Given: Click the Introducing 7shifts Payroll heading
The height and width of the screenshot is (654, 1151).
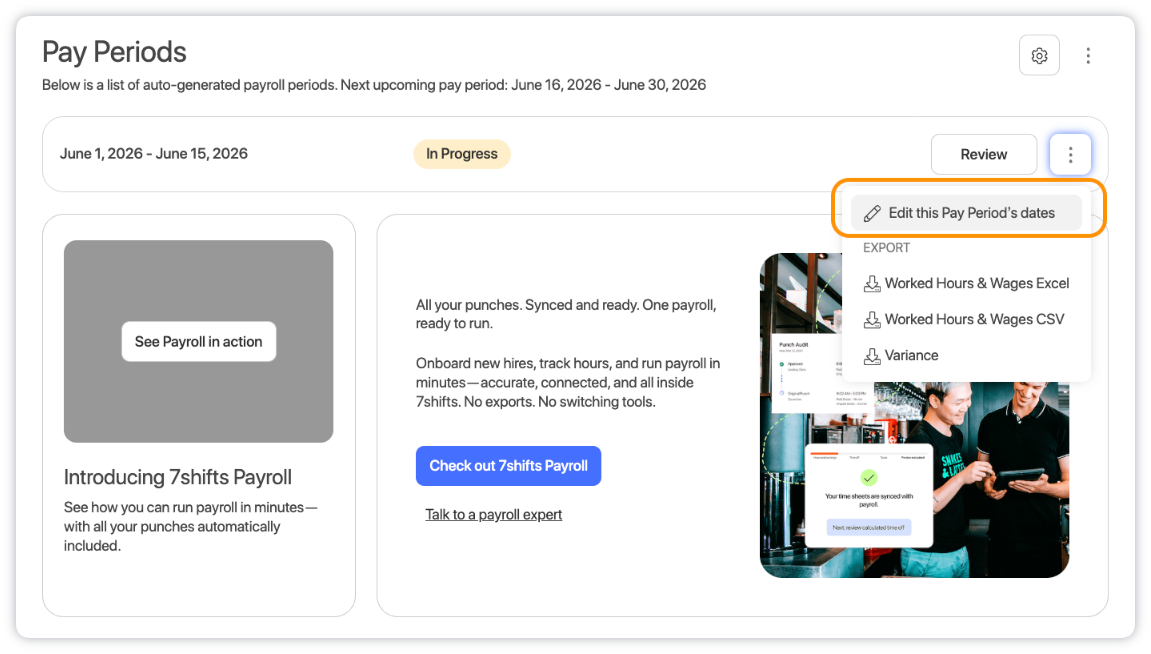Looking at the screenshot, I should coord(178,477).
